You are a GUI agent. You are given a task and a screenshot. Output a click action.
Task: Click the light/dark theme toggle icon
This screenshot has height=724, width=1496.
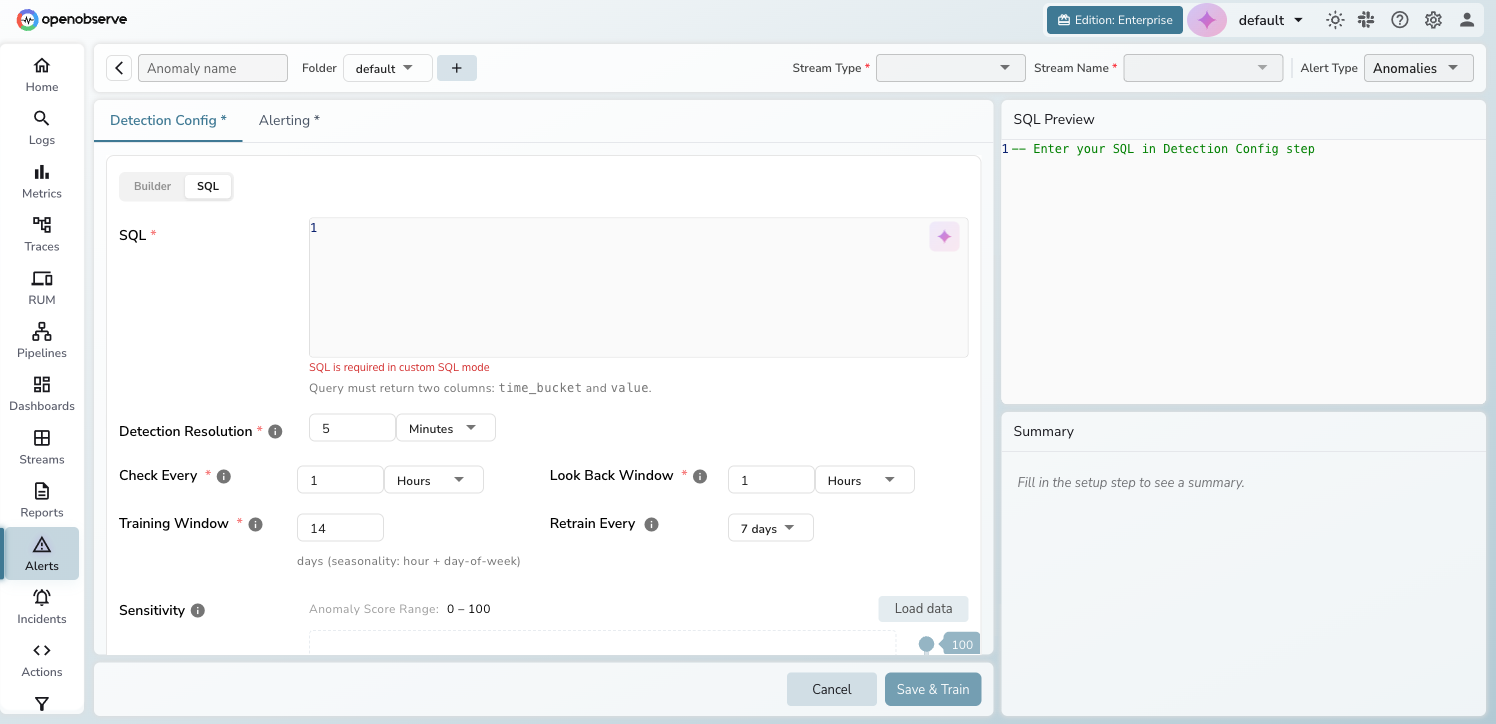pyautogui.click(x=1335, y=19)
